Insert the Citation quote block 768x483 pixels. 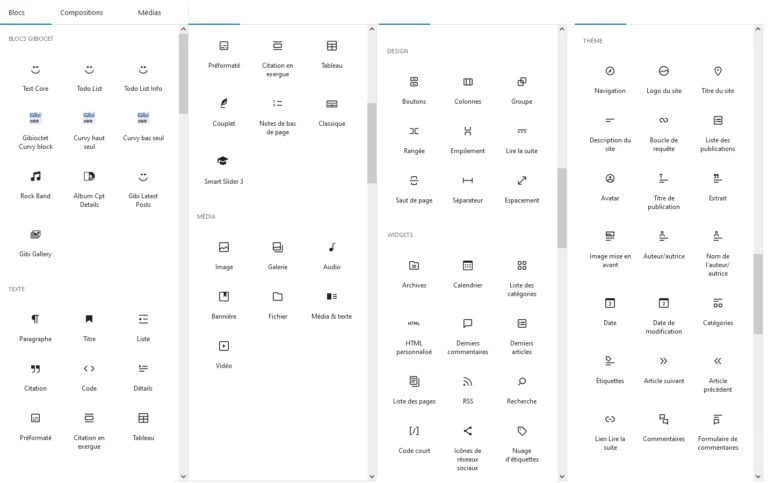pos(35,378)
